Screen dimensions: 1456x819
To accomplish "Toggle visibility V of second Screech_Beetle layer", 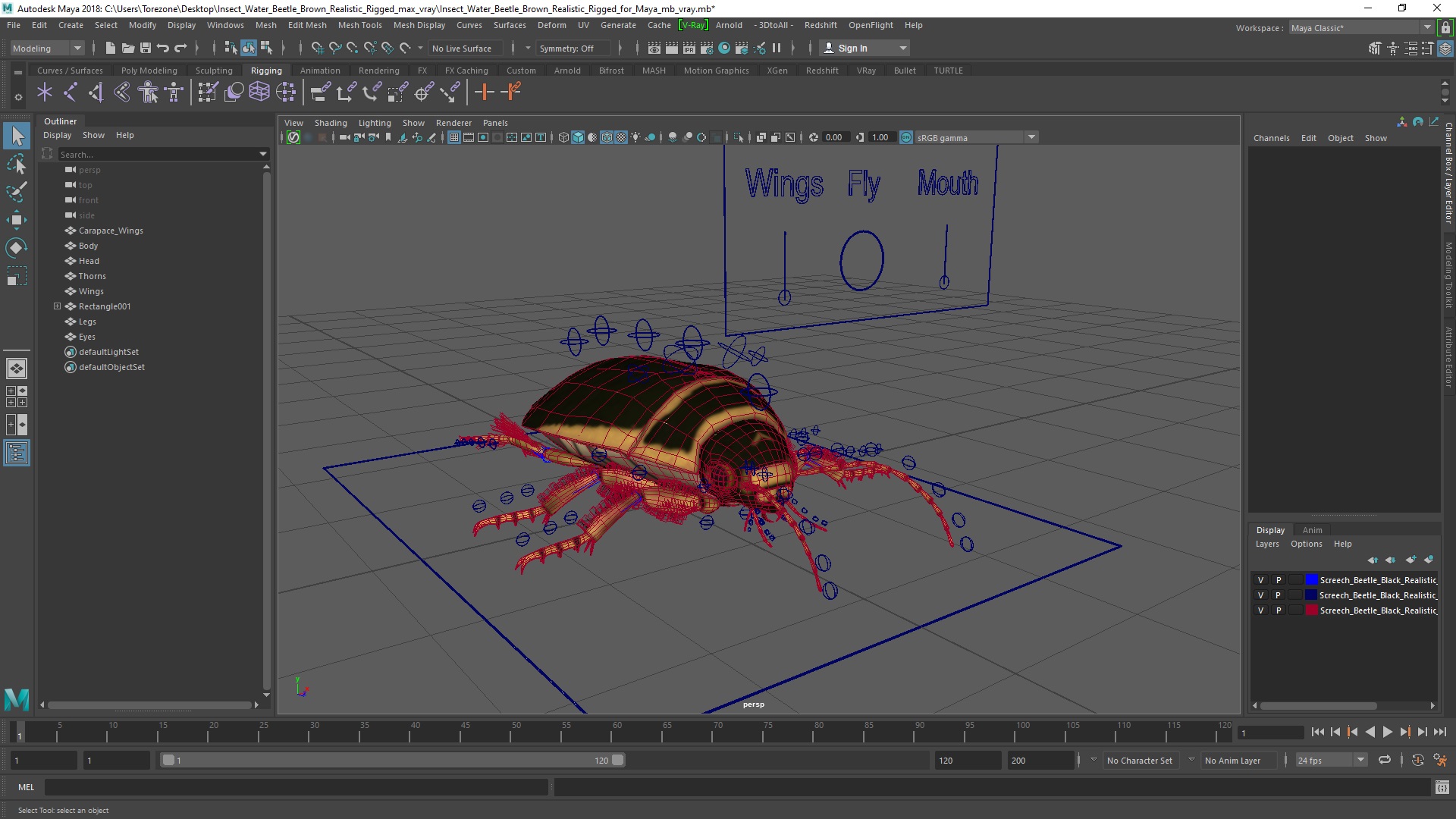I will point(1260,595).
